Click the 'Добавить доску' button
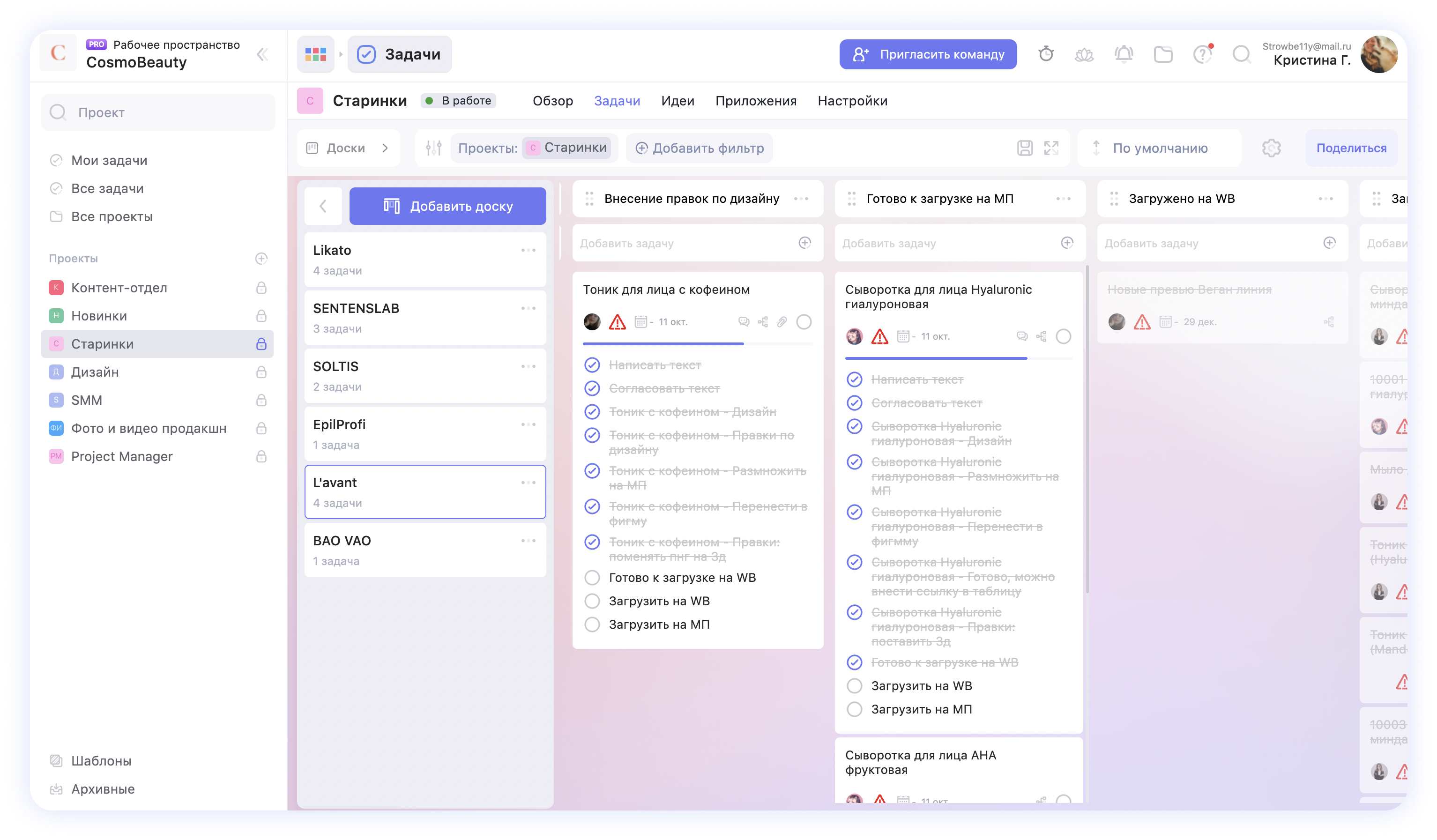Viewport: 1437px width, 840px height. (447, 207)
